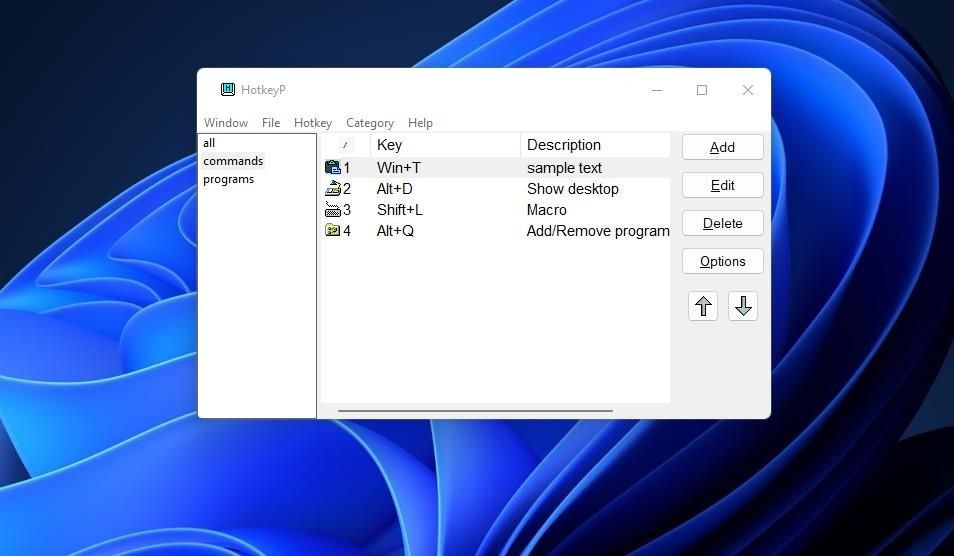Click the horizontal scrollbar under the hotkey list
This screenshot has height=556, width=954.
point(475,411)
